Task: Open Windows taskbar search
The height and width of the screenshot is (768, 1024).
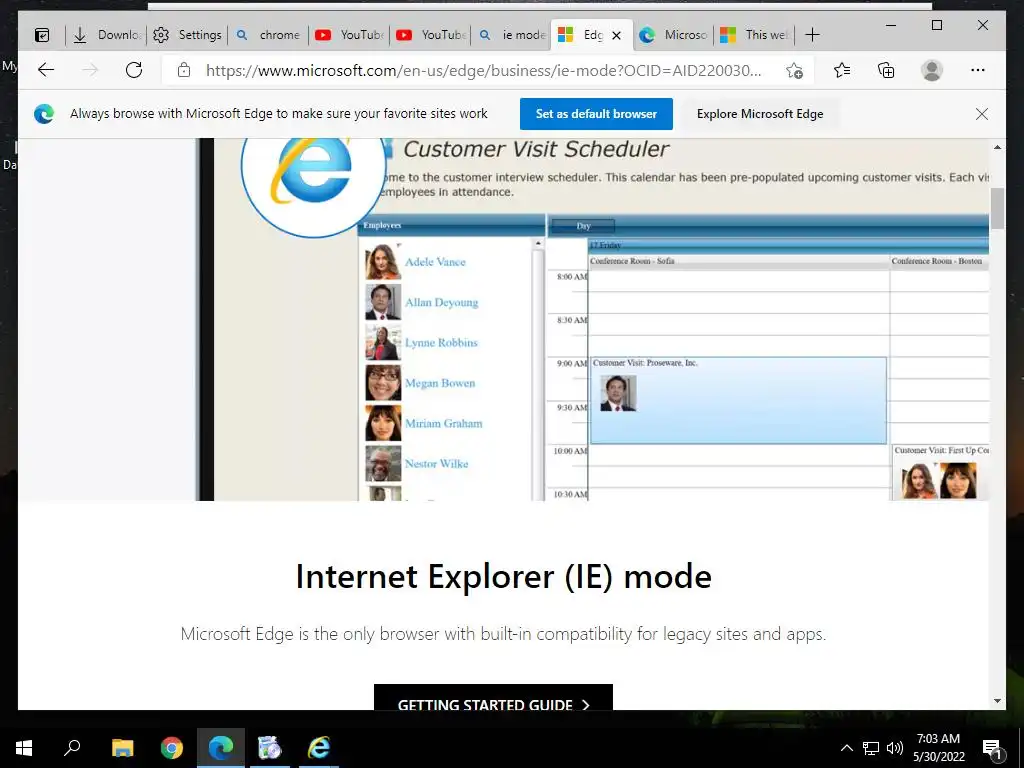Action: (72, 748)
